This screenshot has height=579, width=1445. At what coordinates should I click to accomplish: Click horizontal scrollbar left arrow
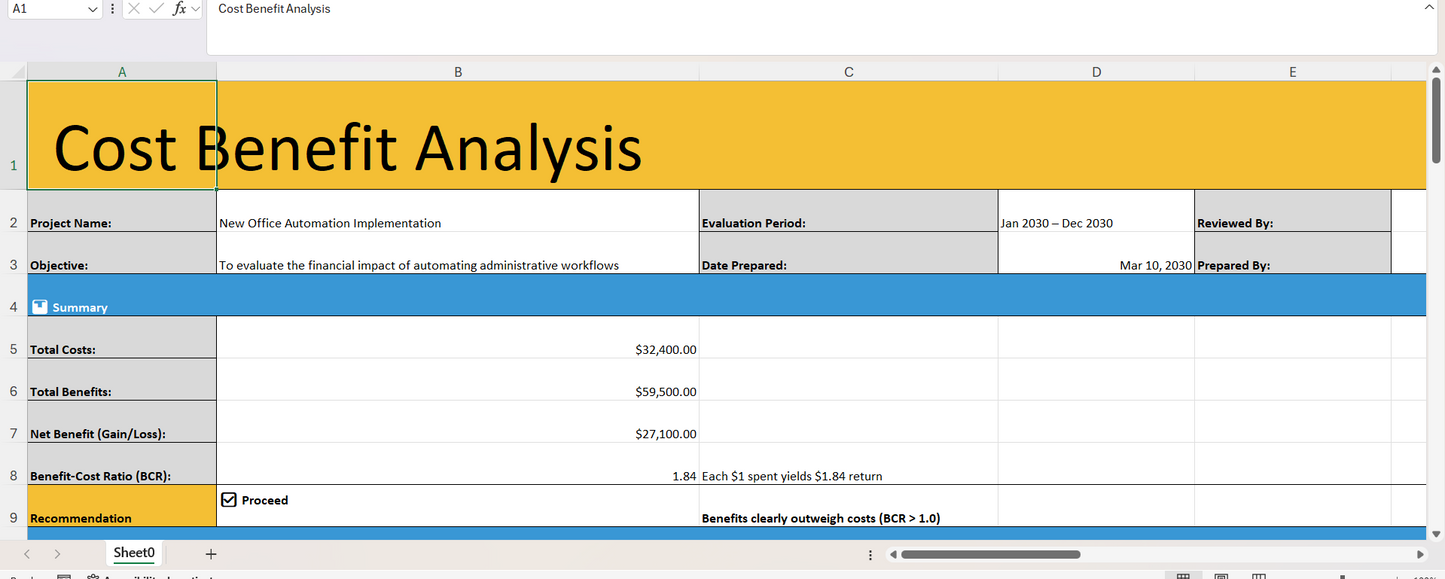point(894,554)
